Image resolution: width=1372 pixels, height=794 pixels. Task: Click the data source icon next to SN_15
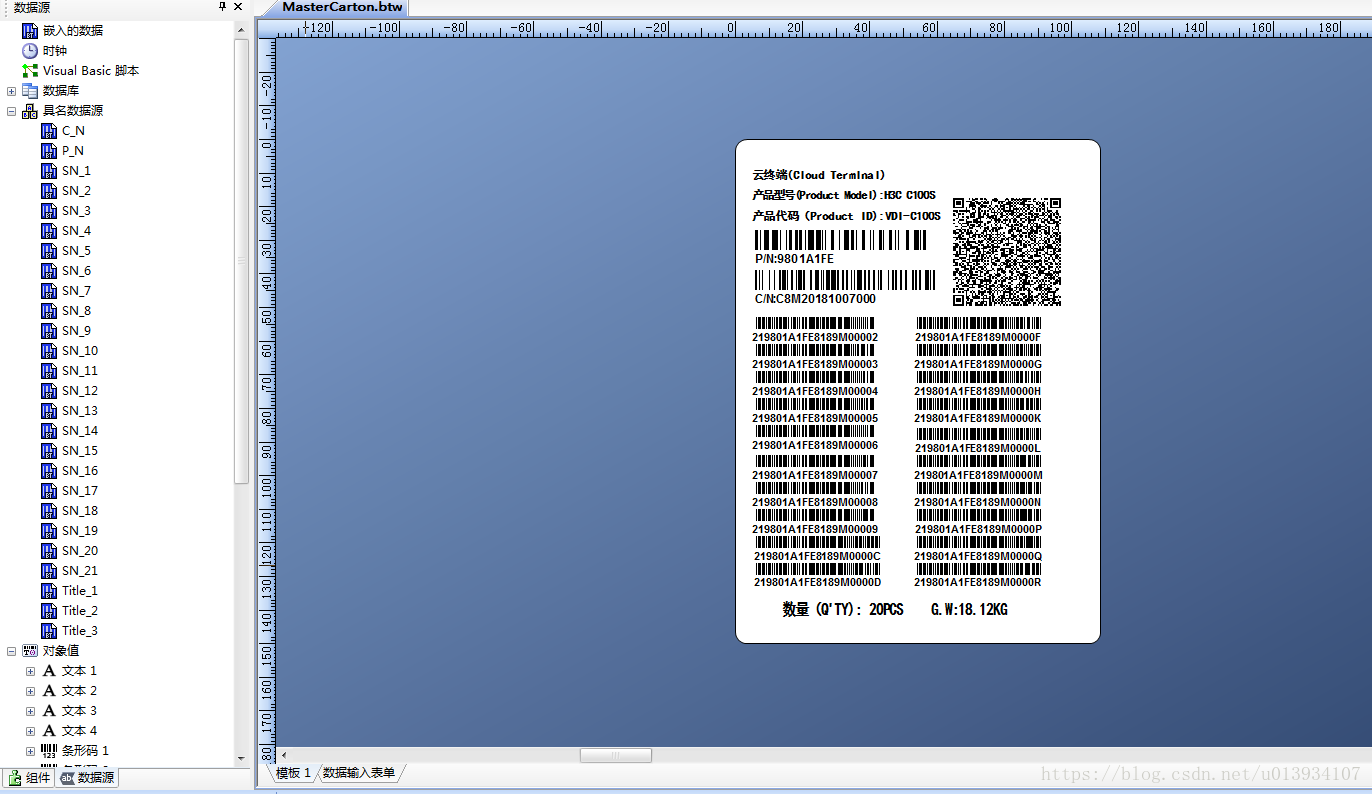(49, 451)
